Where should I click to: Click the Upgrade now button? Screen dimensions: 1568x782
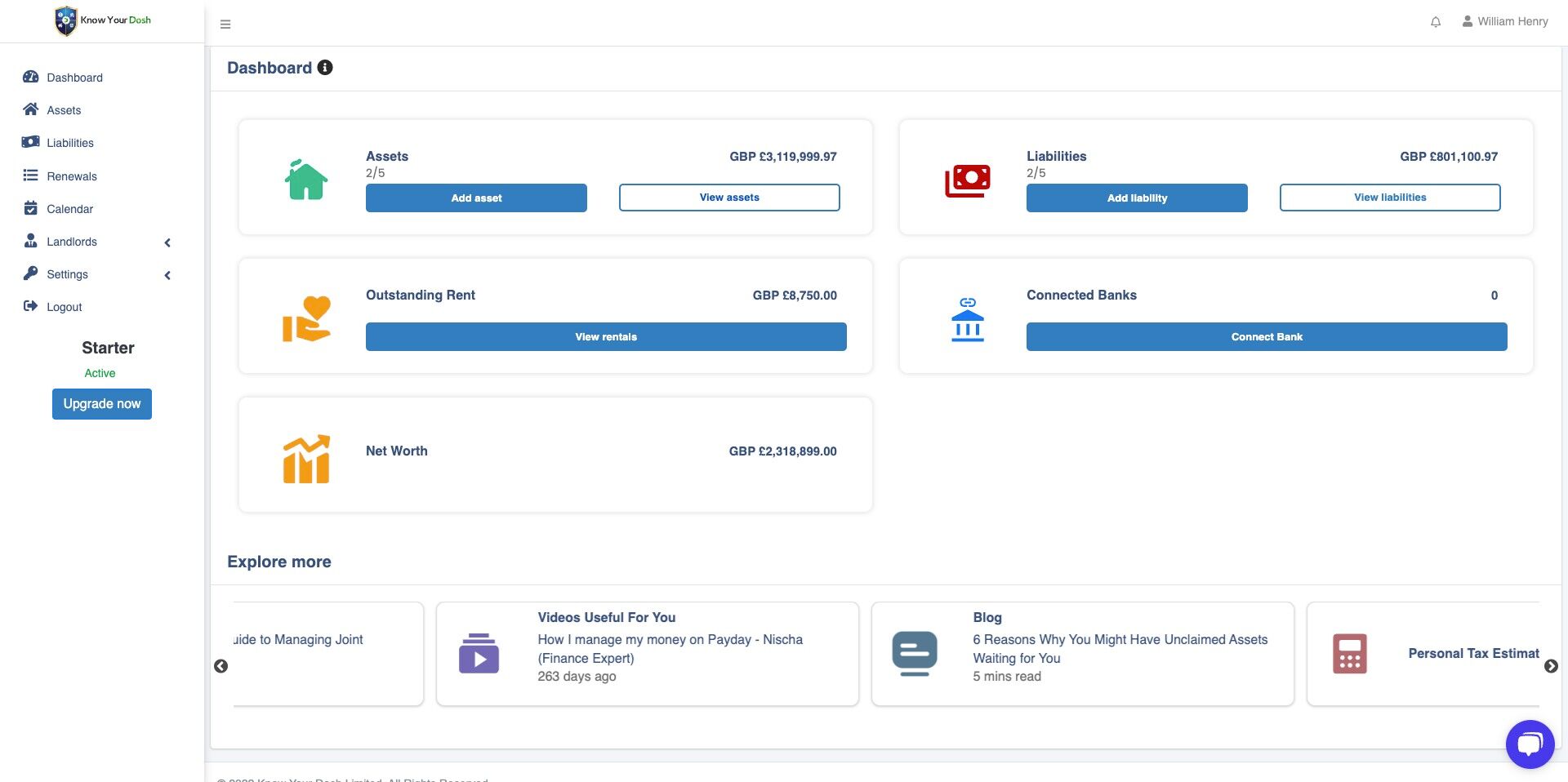102,404
